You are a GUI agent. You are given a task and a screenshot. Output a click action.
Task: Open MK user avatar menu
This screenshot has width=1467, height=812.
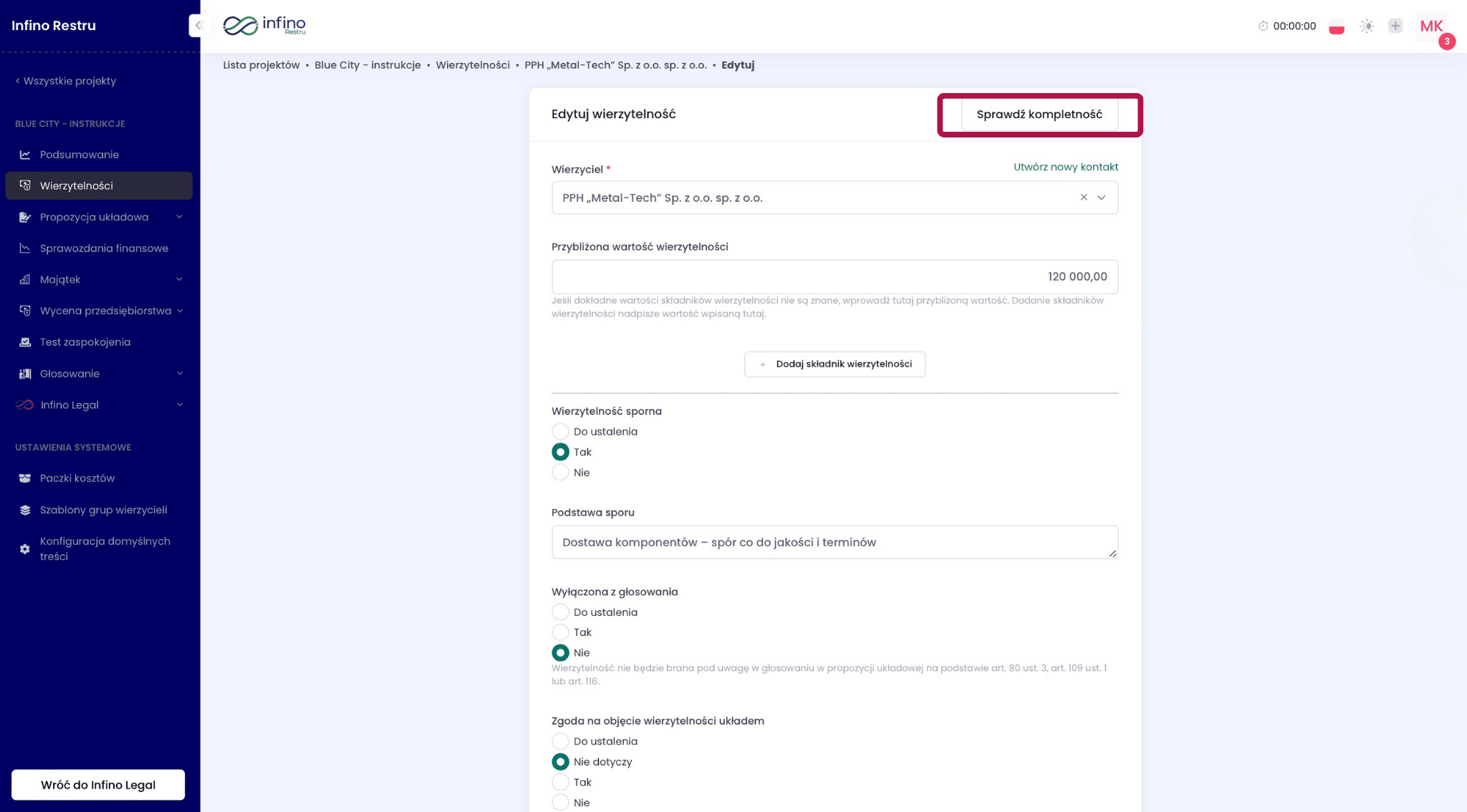click(x=1430, y=26)
